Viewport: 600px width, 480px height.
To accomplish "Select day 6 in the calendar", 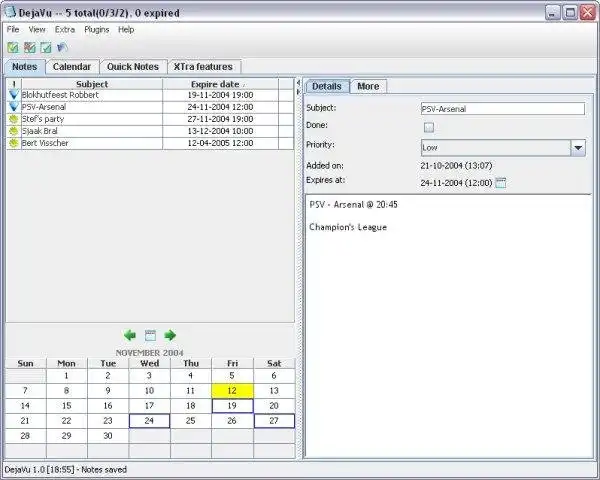I will (x=274, y=376).
